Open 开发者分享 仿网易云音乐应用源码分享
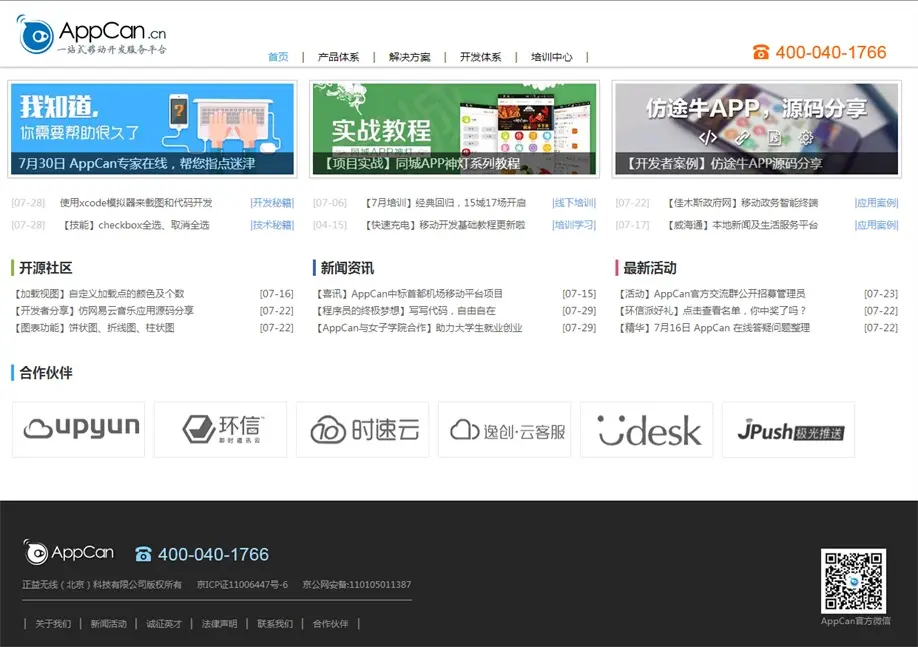 coord(103,310)
